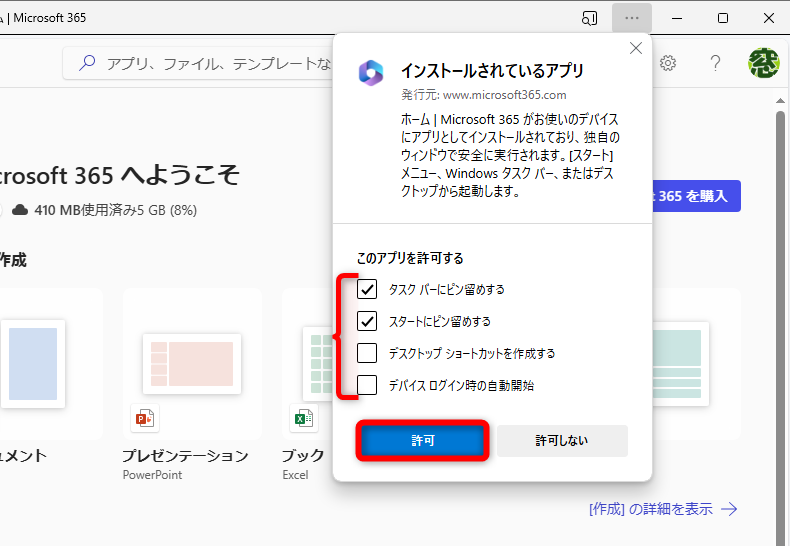This screenshot has width=790, height=546.
Task: Minimize the Microsoft 365 window
Action: 677,18
